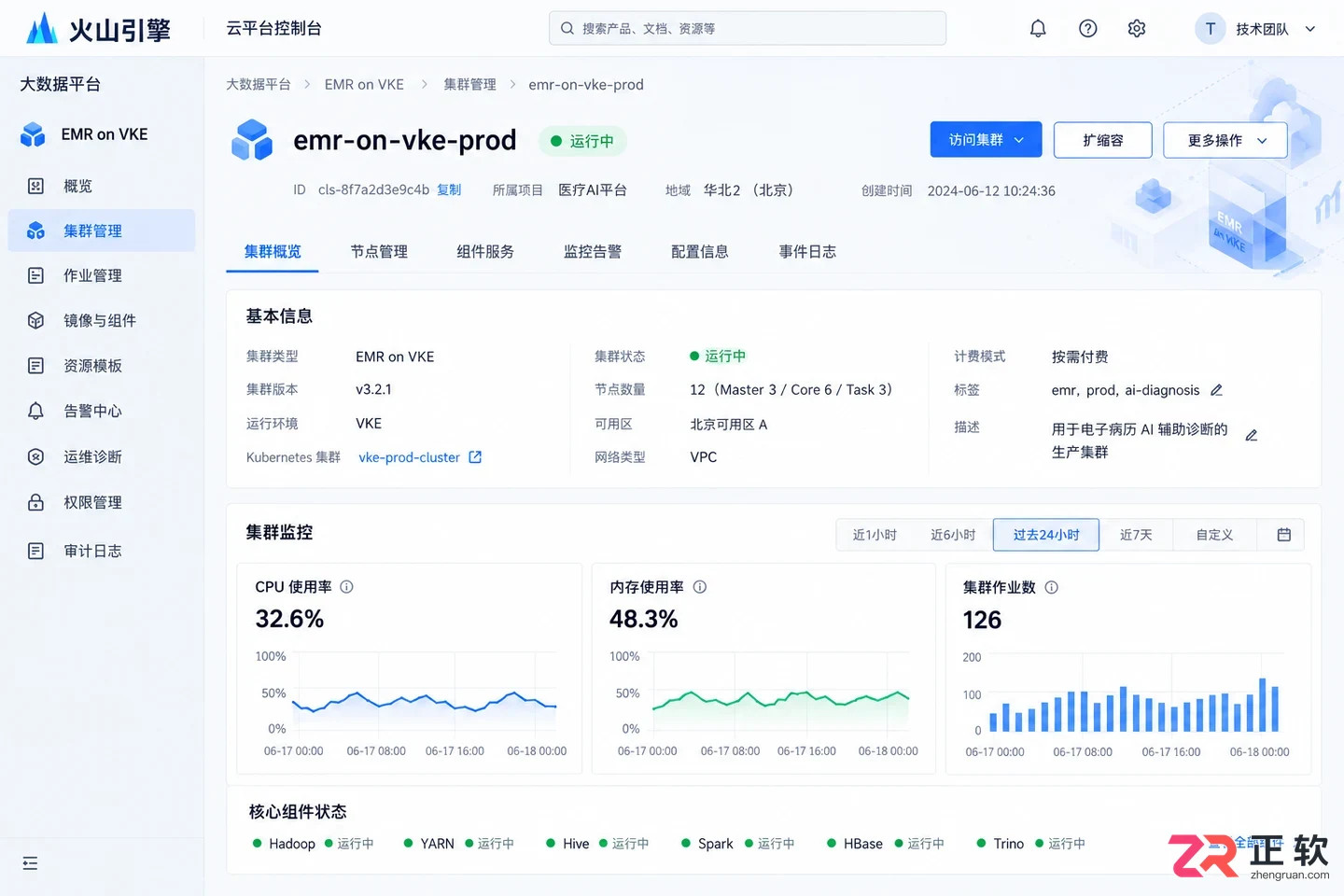This screenshot has height=896, width=1344.
Task: Switch to the 节点管理 tab
Action: (x=379, y=252)
